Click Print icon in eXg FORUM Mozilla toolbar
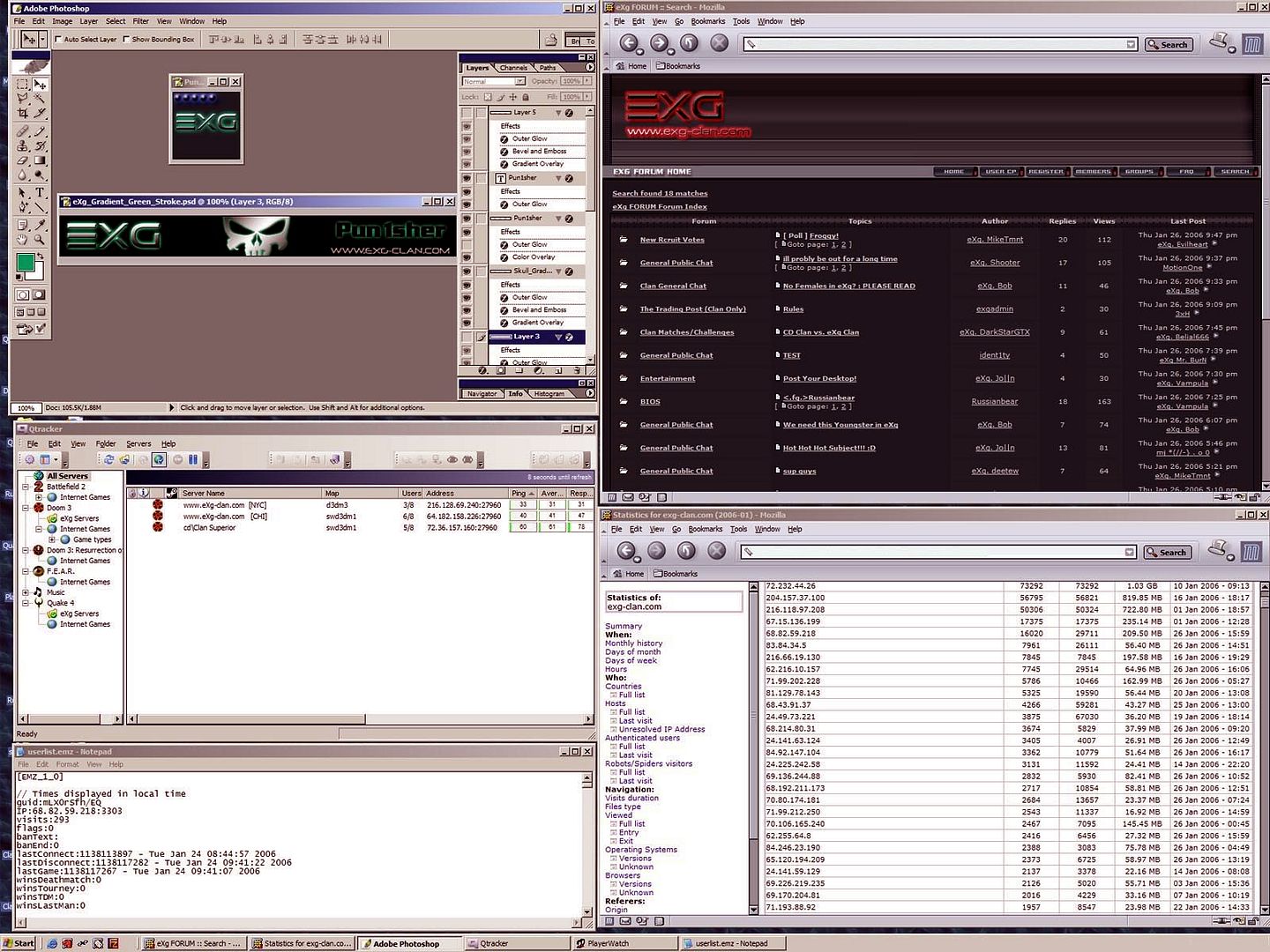 1221,41
